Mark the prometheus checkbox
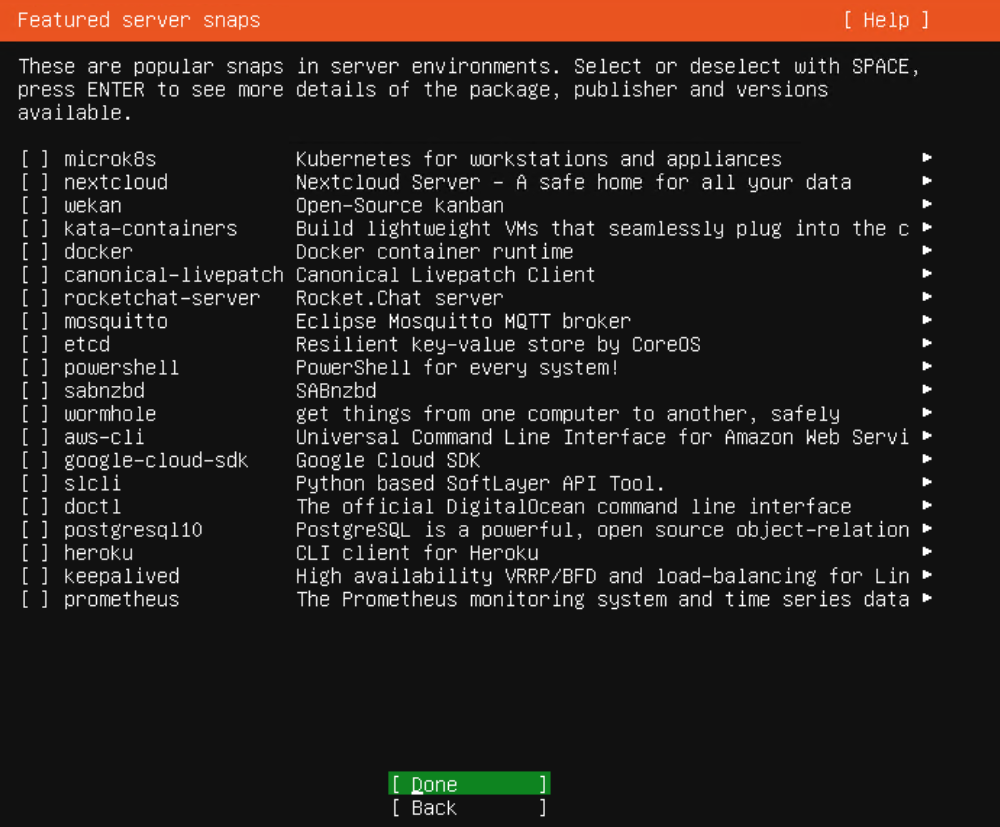Viewport: 1000px width, 827px height. coord(35,599)
